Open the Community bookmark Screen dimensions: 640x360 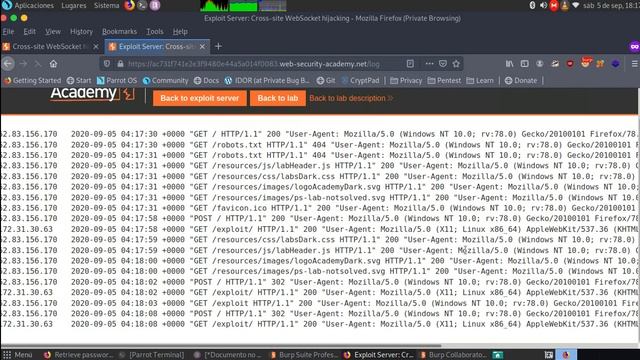click(x=165, y=80)
